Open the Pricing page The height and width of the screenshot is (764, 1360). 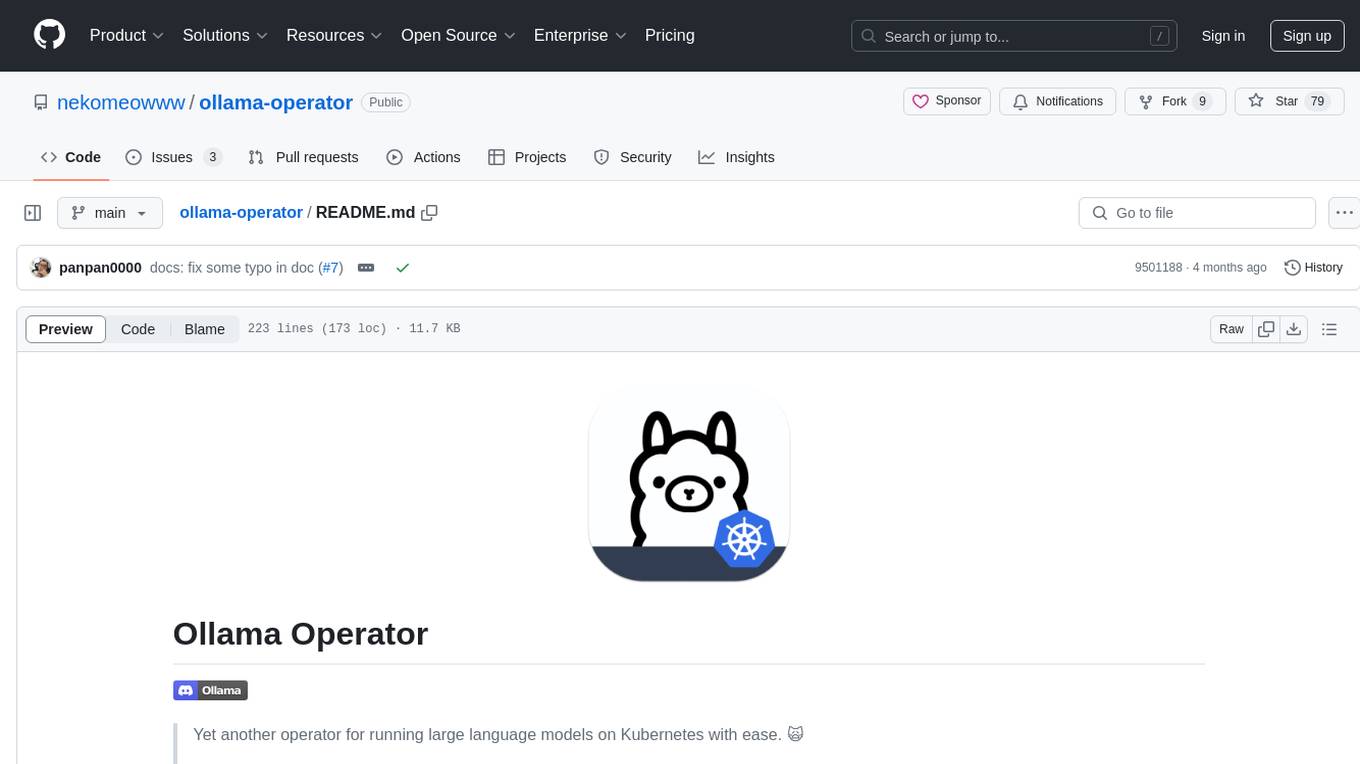coord(670,35)
